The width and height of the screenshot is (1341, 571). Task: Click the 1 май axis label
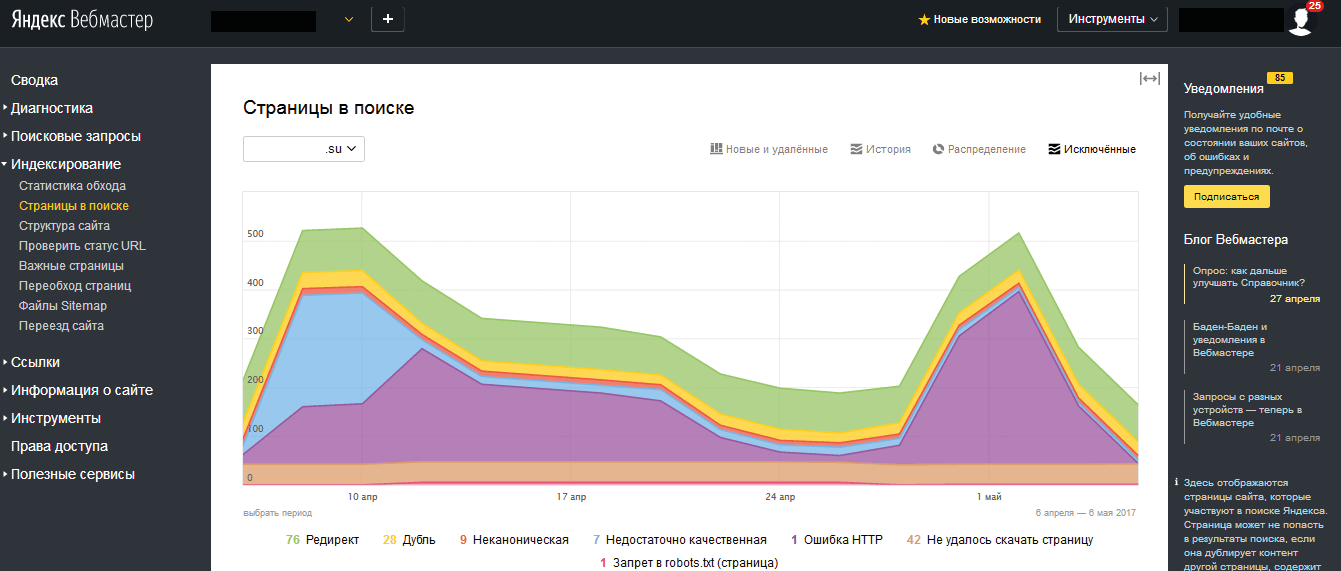point(989,496)
